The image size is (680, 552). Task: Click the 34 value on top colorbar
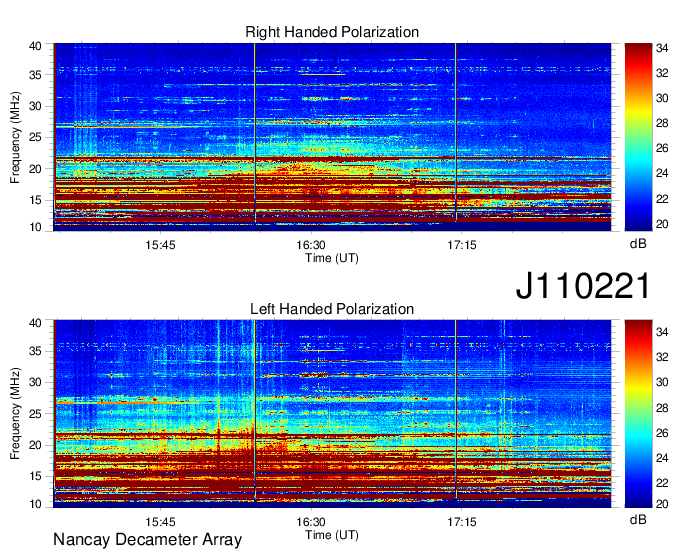point(662,48)
